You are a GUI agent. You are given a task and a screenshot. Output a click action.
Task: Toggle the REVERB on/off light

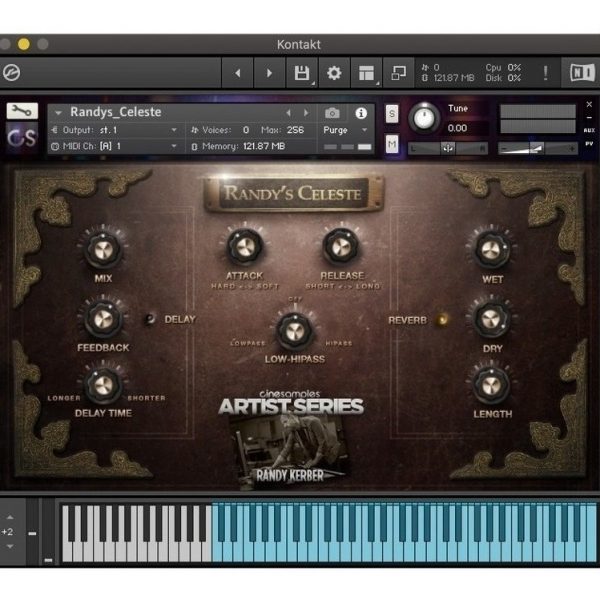443,319
